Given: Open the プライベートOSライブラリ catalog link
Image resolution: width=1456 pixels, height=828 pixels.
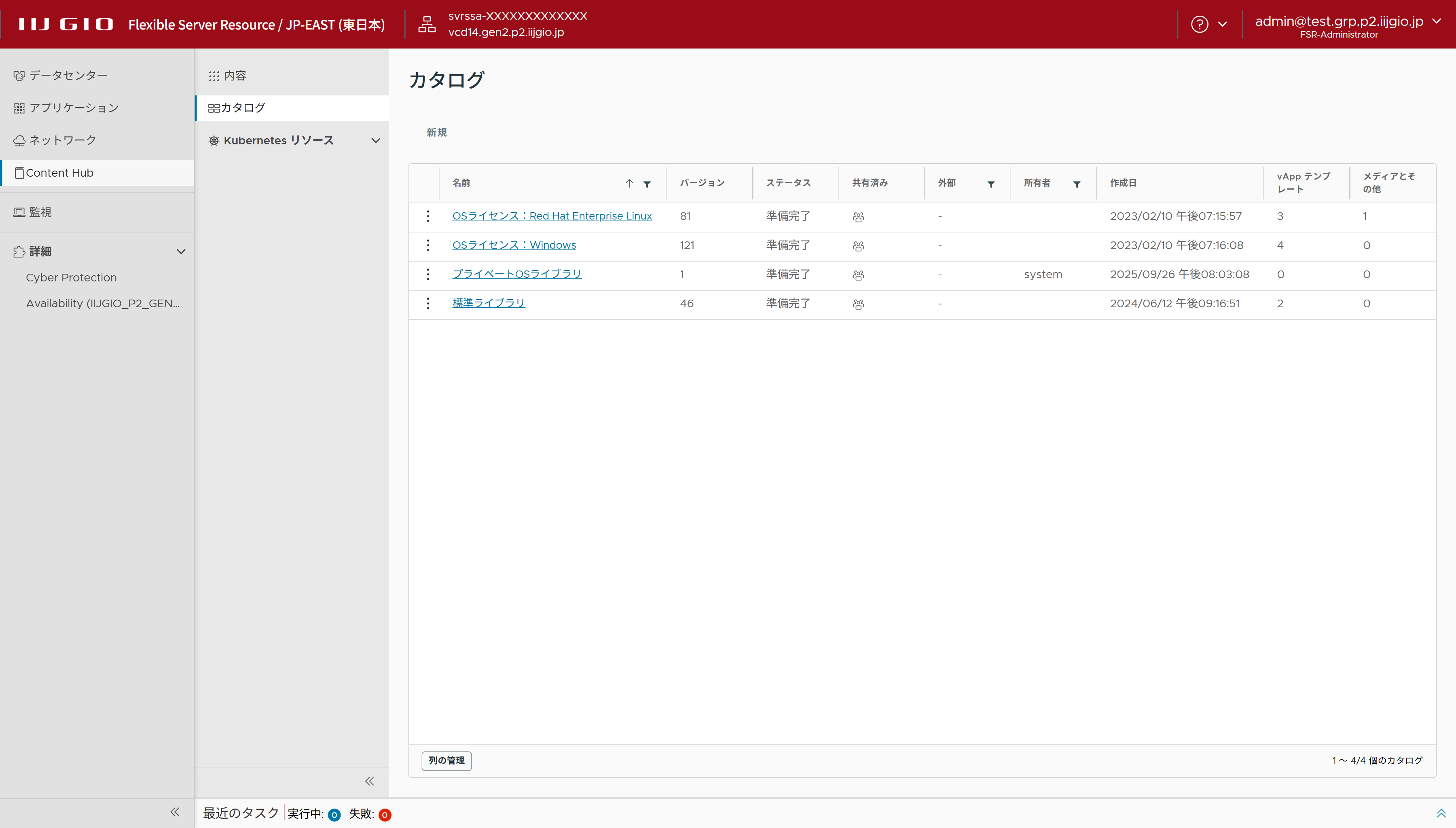Looking at the screenshot, I should [516, 274].
